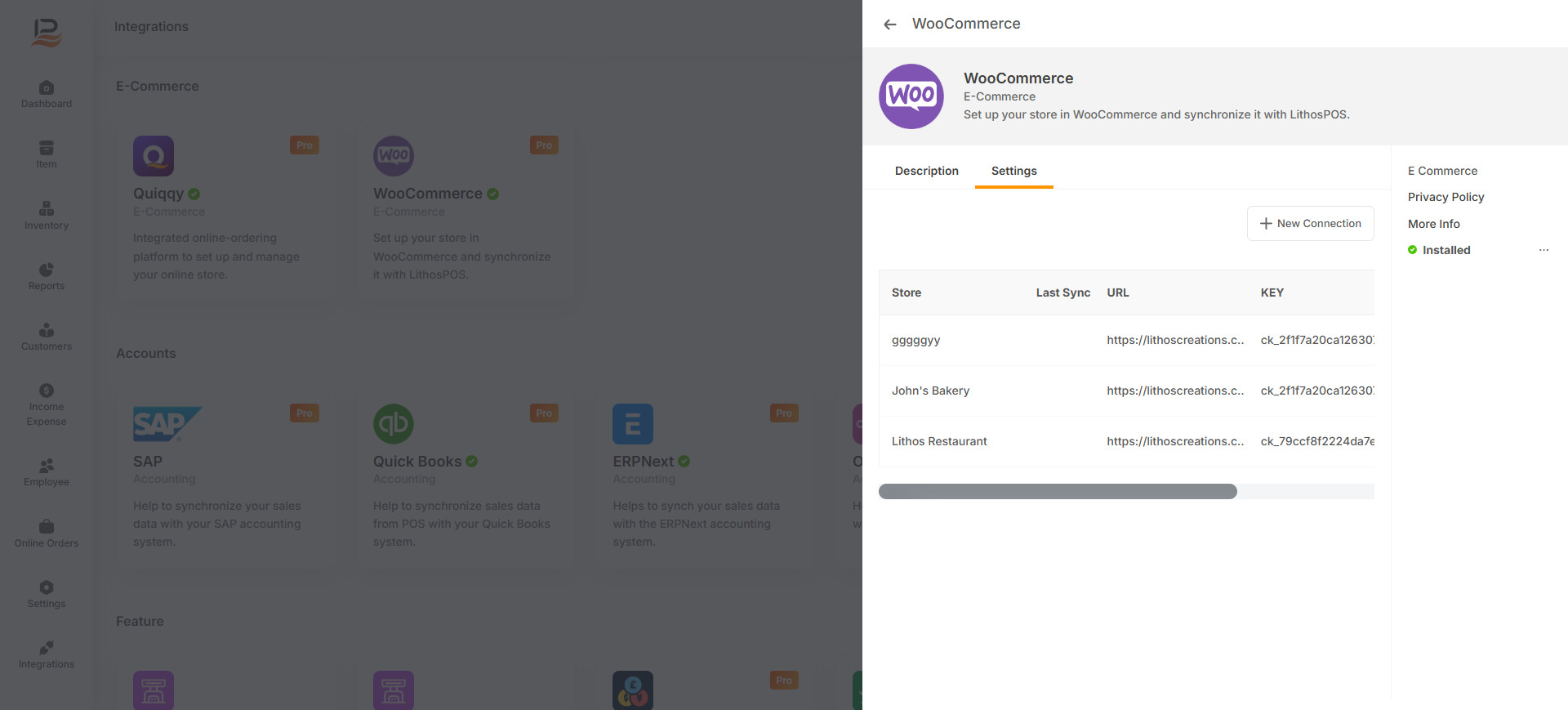Click the WooCommerce card icon in background
Image resolution: width=1568 pixels, height=710 pixels.
click(394, 156)
